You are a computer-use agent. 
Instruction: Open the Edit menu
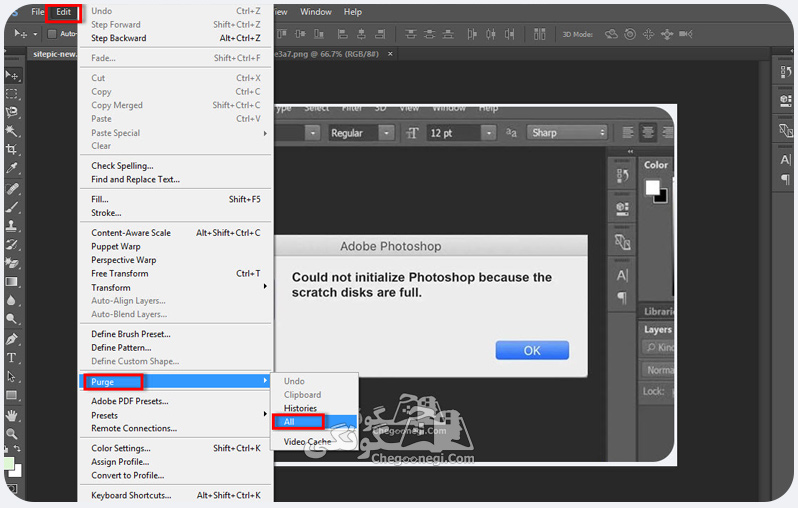63,12
